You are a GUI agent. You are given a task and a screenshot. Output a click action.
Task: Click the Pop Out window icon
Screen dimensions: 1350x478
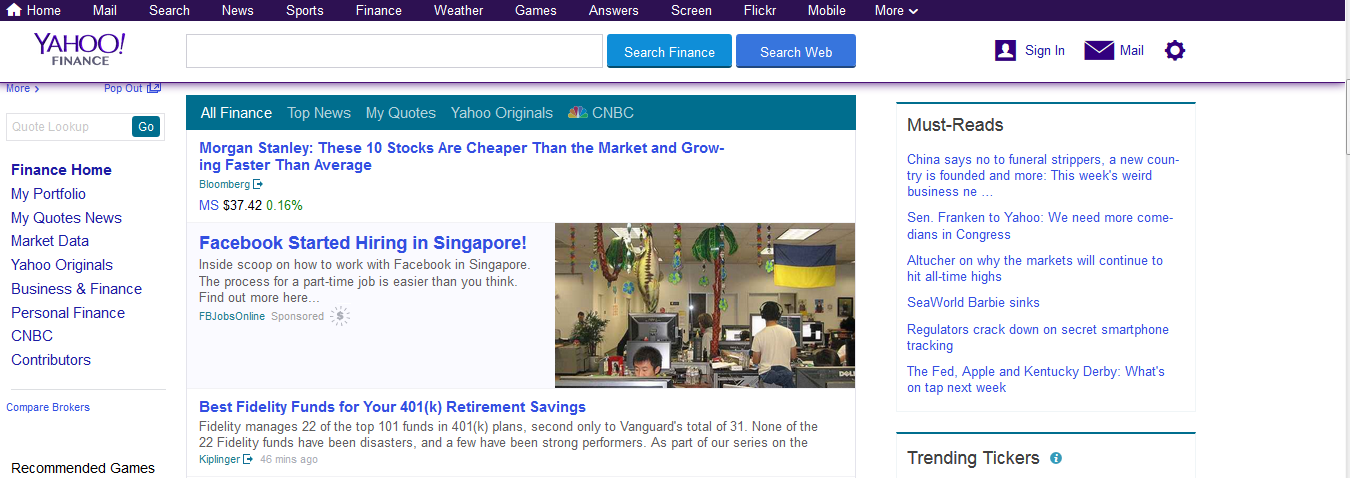154,88
